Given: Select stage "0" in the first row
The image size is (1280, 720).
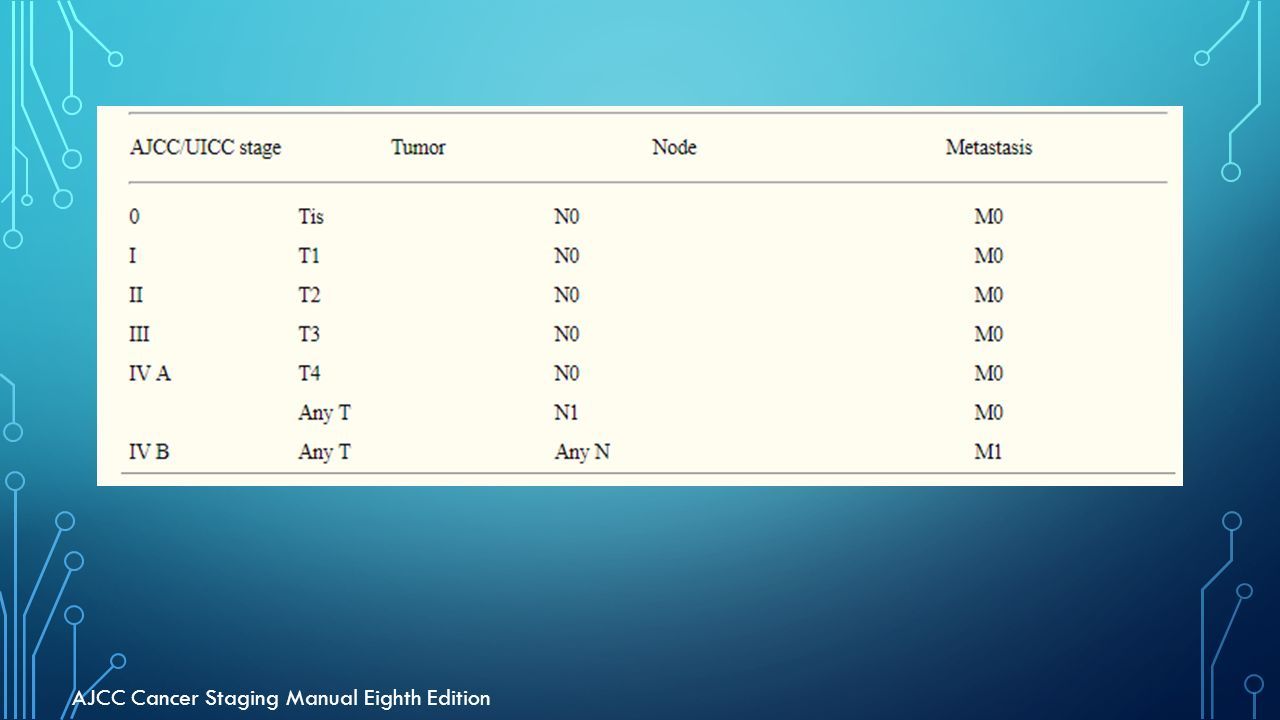Looking at the screenshot, I should point(135,217).
